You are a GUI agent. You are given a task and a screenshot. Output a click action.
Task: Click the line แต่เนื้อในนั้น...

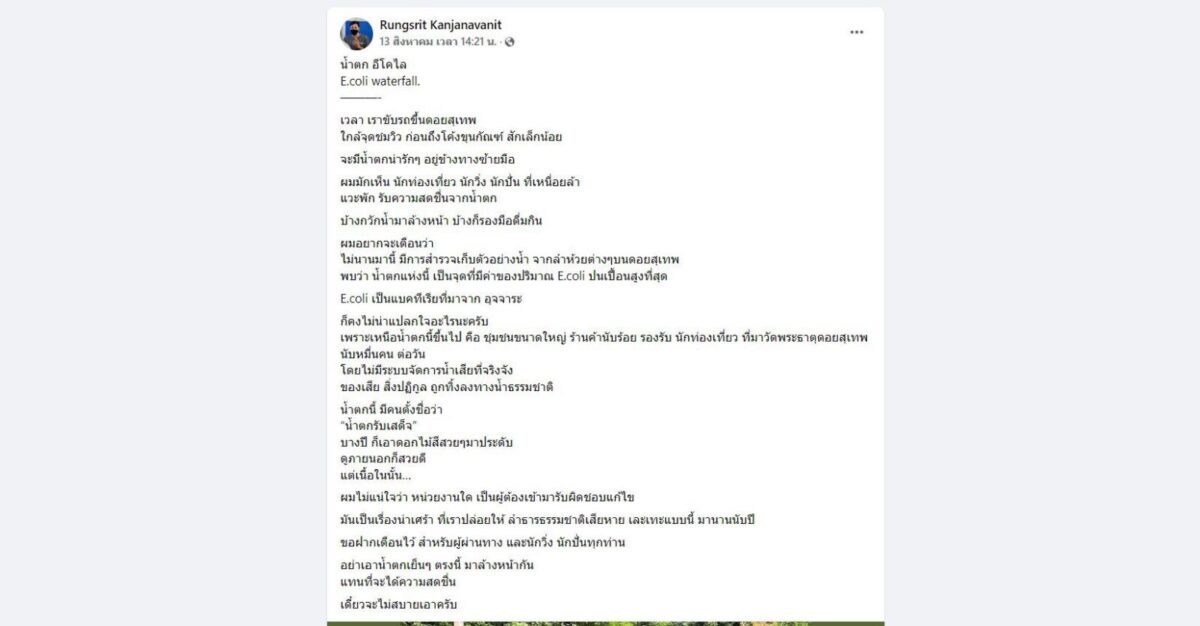[x=376, y=474]
